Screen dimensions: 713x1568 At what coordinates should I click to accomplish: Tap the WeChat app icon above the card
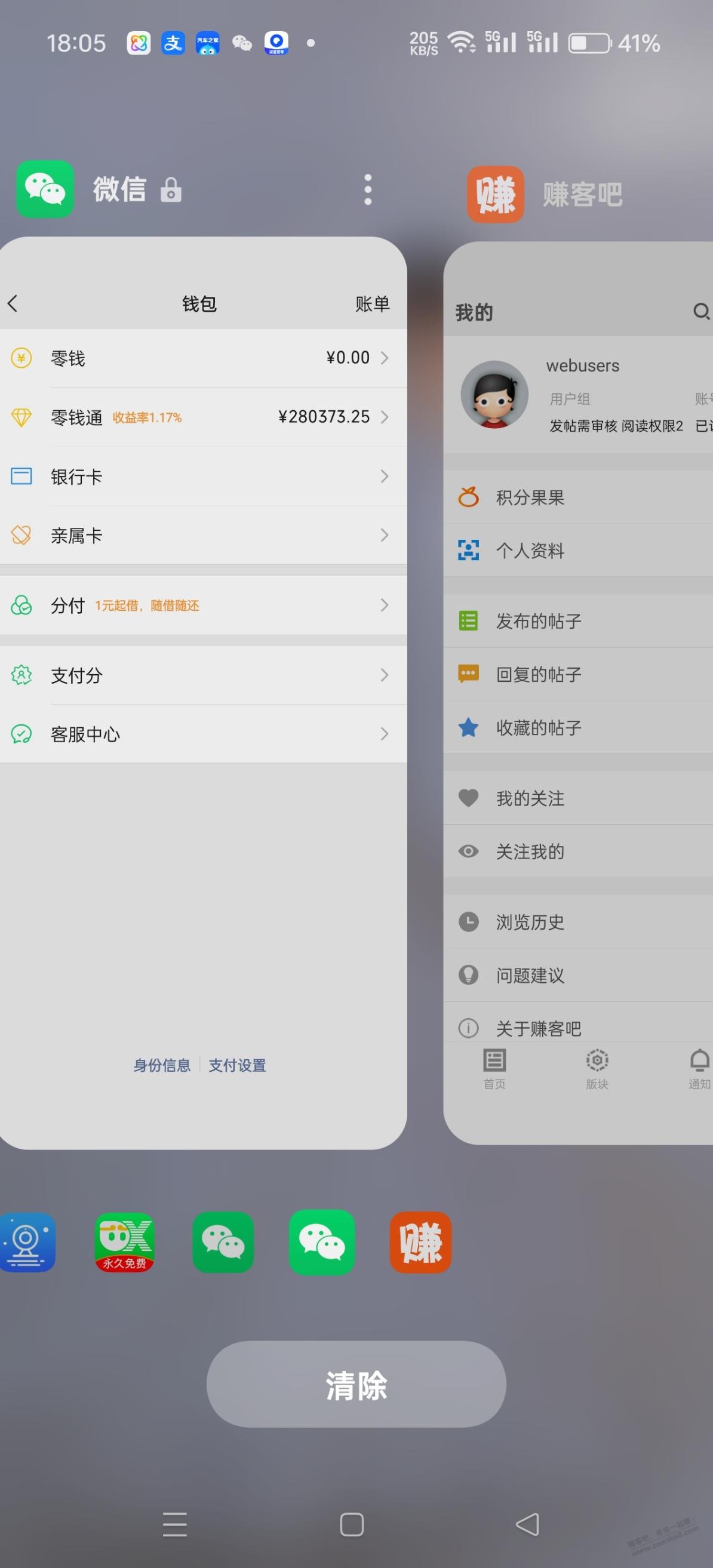click(44, 189)
